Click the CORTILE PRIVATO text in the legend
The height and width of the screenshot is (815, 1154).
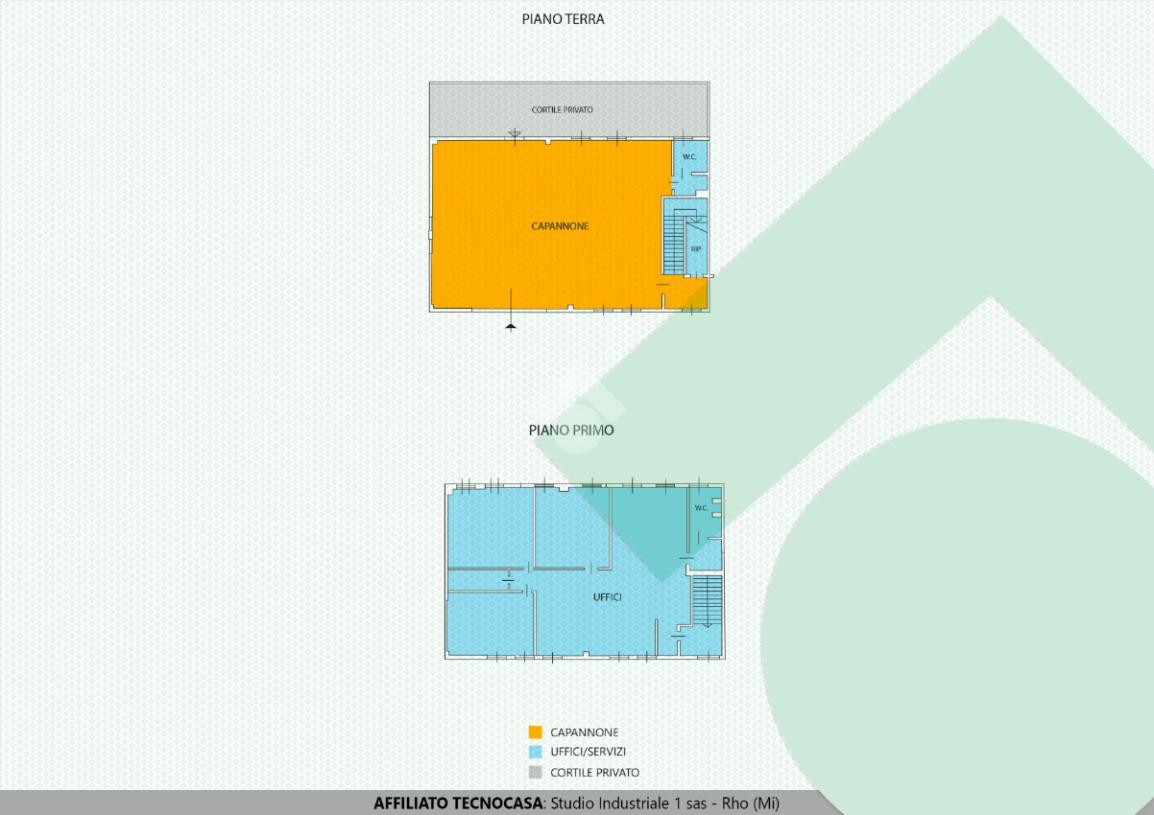tap(594, 772)
